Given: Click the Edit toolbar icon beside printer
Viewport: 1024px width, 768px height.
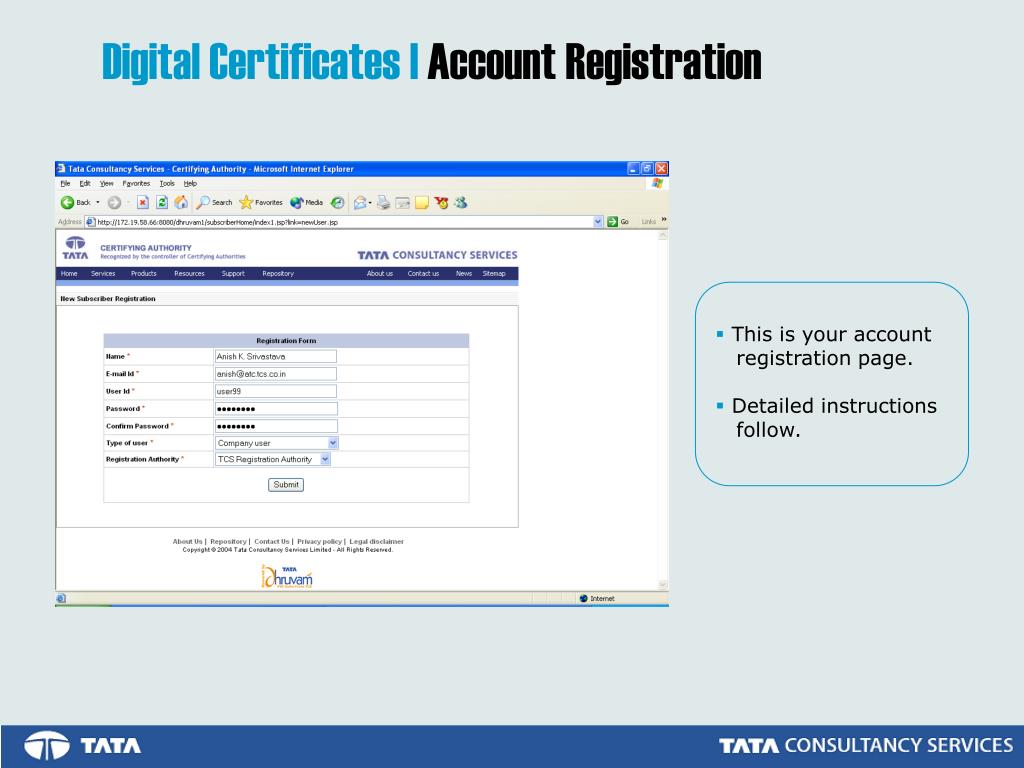Looking at the screenshot, I should pos(403,202).
